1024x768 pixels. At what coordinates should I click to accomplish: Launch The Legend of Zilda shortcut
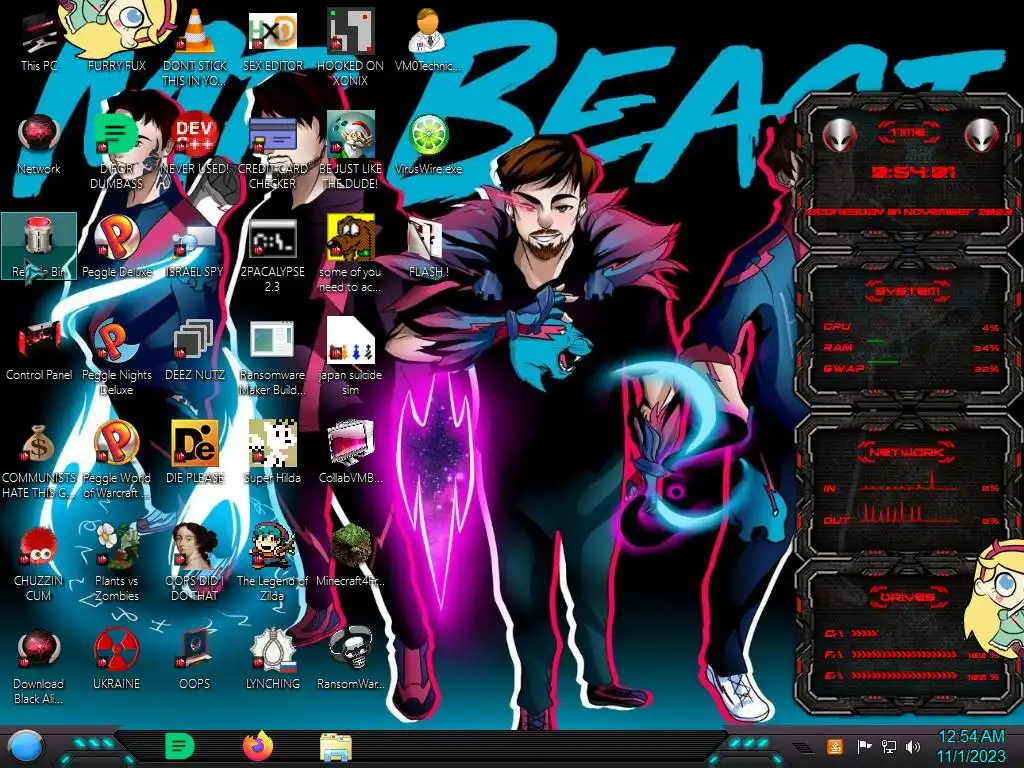(272, 563)
